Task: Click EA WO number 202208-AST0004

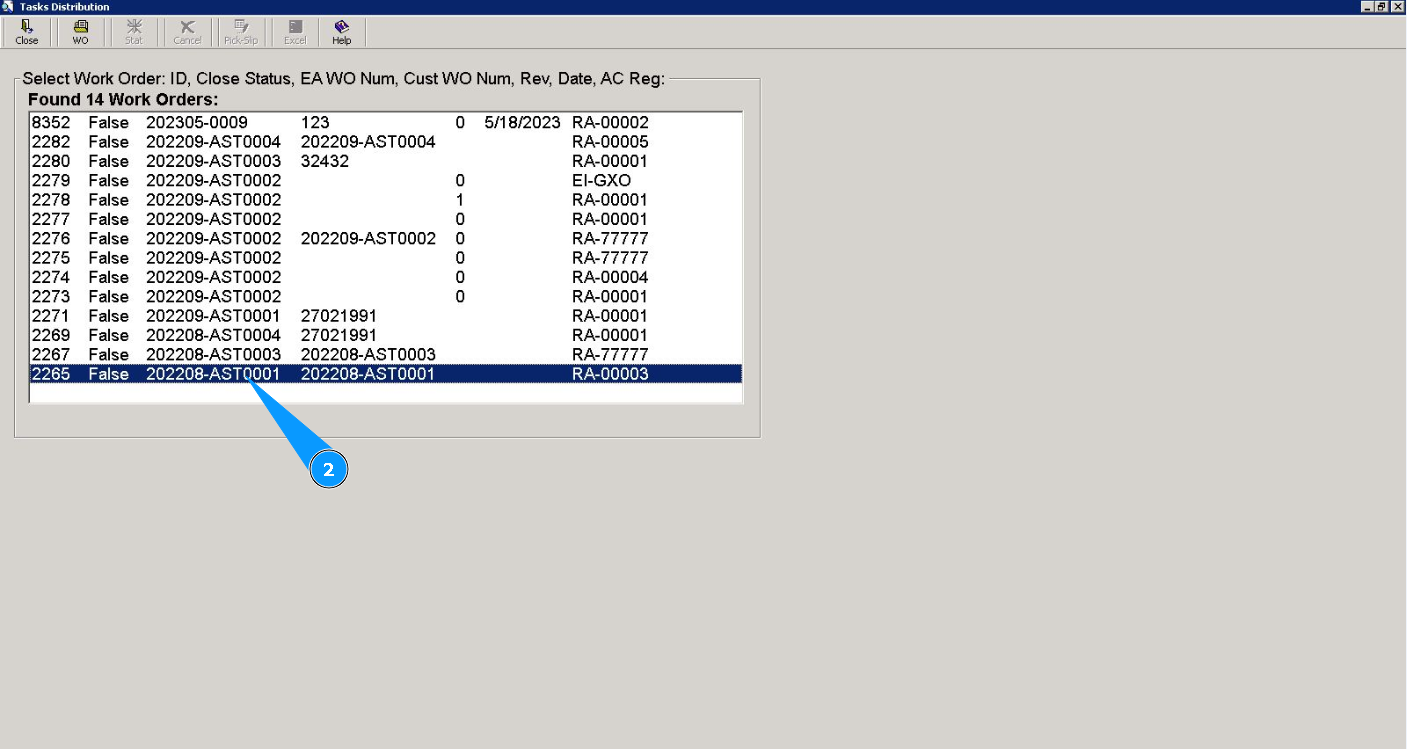Action: point(214,335)
